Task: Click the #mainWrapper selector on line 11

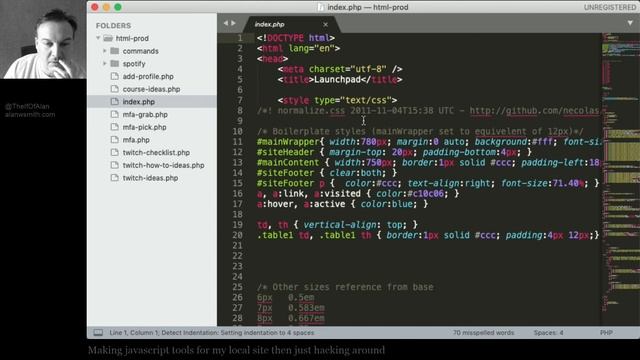Action: [288, 142]
